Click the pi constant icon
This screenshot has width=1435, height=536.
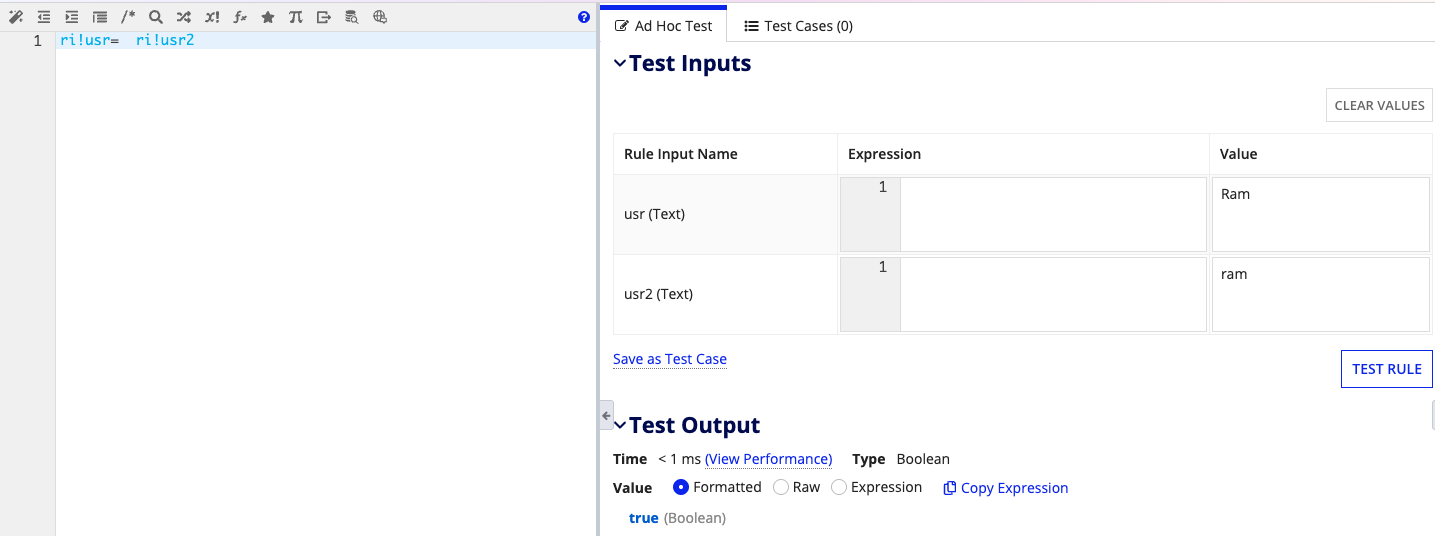click(x=296, y=17)
